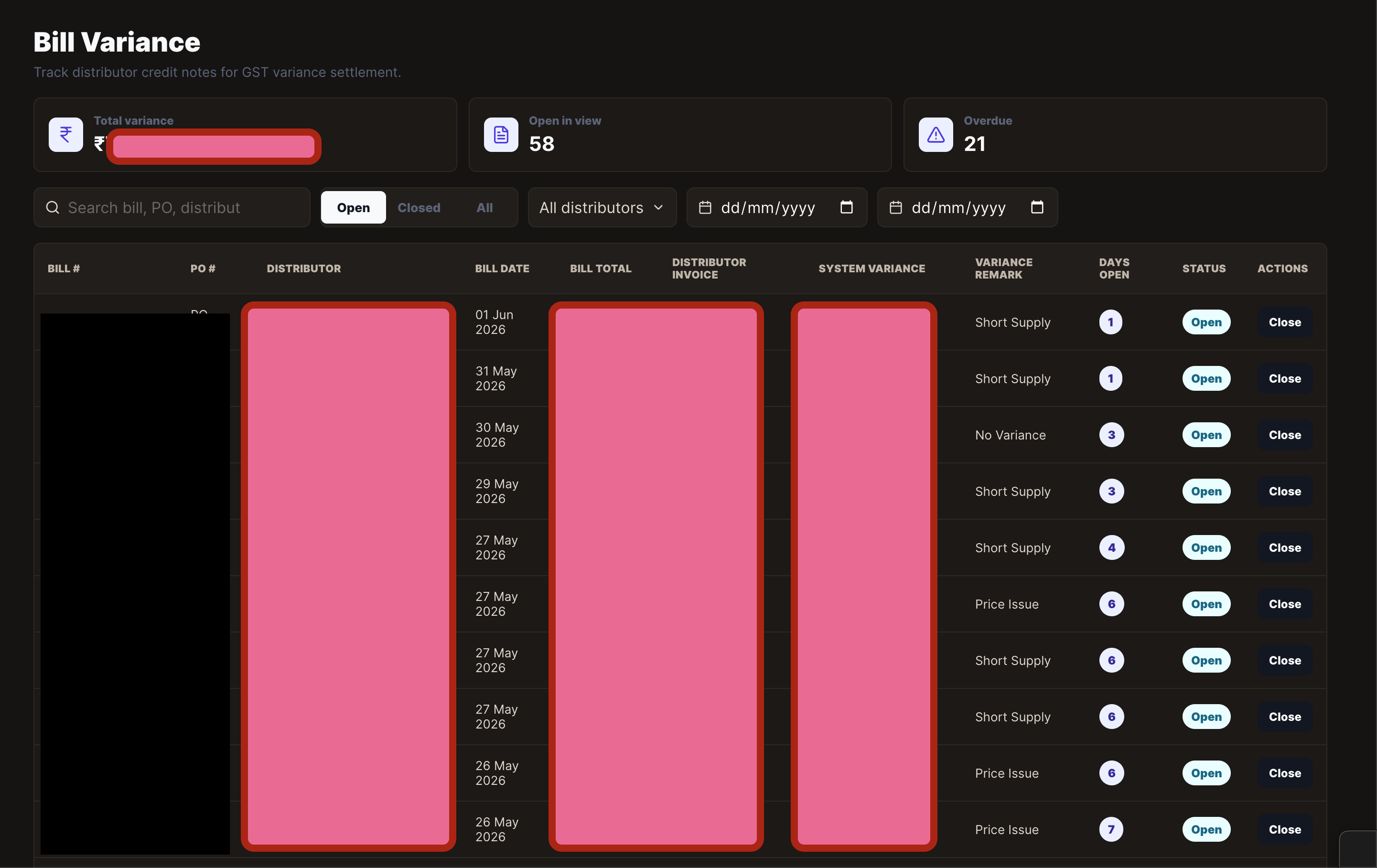Click the DAYS OPEN column header
The width and height of the screenshot is (1377, 868).
(x=1114, y=269)
